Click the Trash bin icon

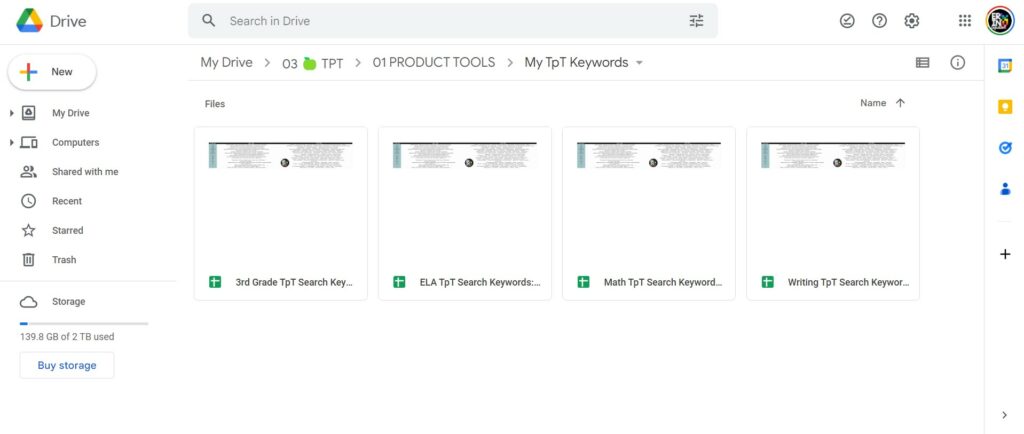pyautogui.click(x=29, y=260)
